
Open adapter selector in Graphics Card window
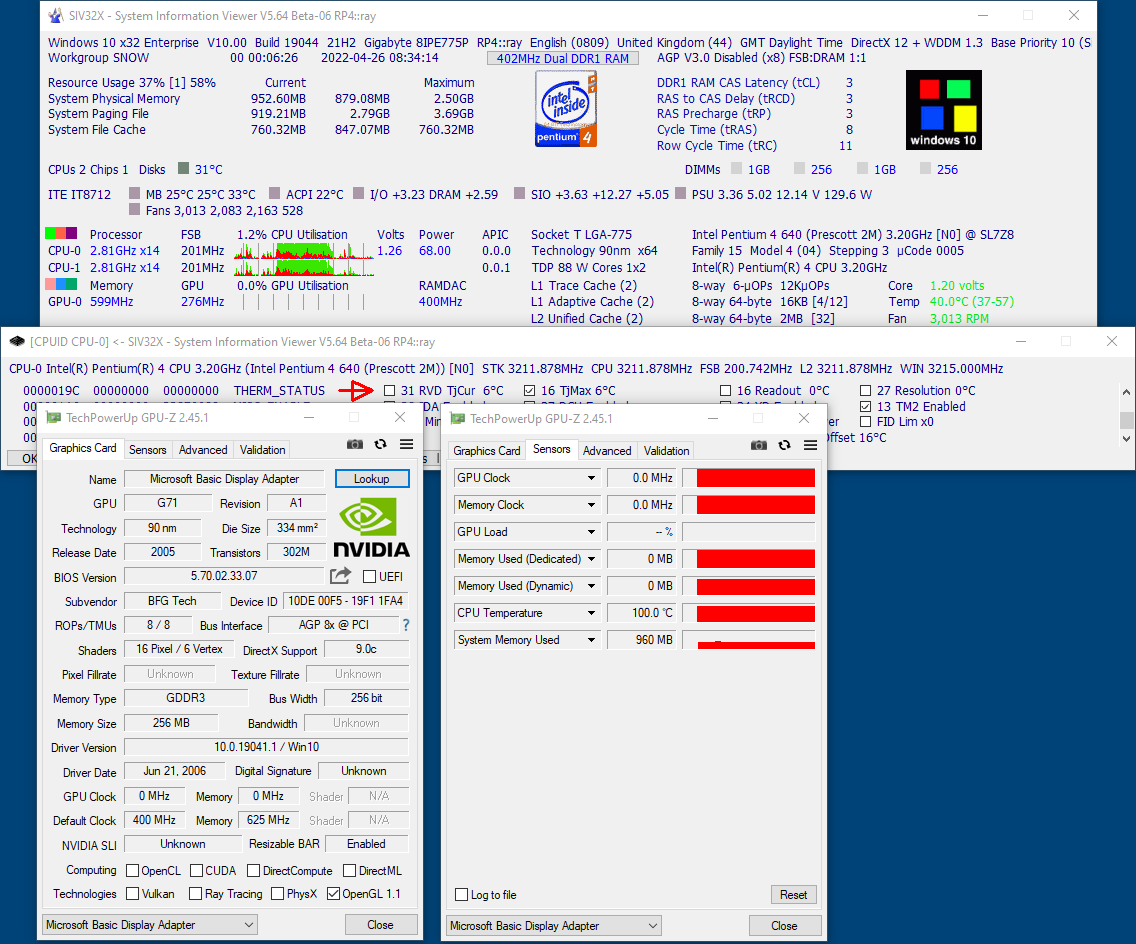(149, 924)
